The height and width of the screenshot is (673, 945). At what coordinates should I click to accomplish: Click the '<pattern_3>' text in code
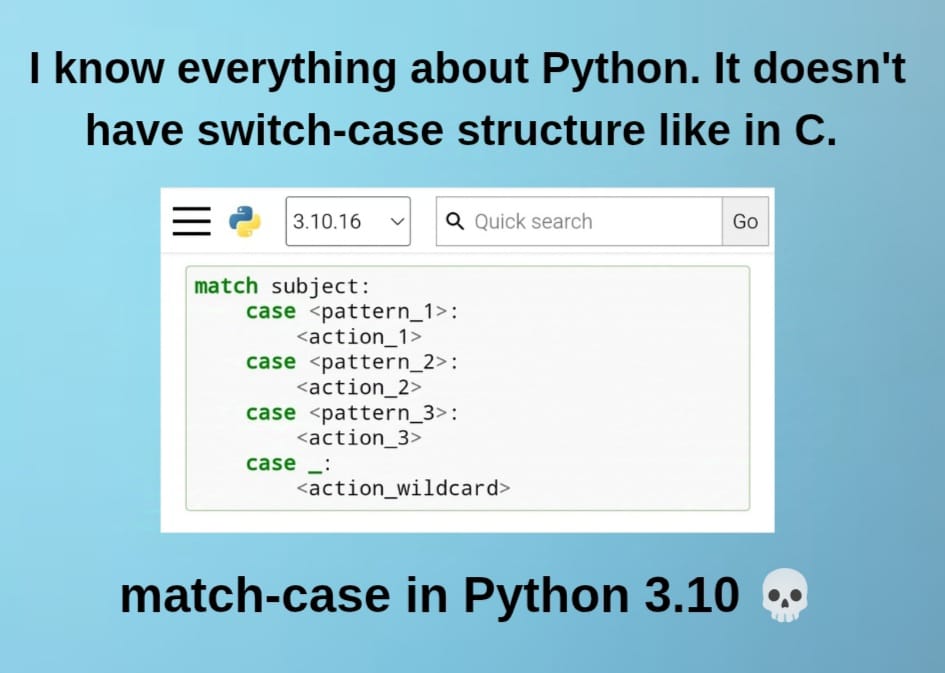378,413
